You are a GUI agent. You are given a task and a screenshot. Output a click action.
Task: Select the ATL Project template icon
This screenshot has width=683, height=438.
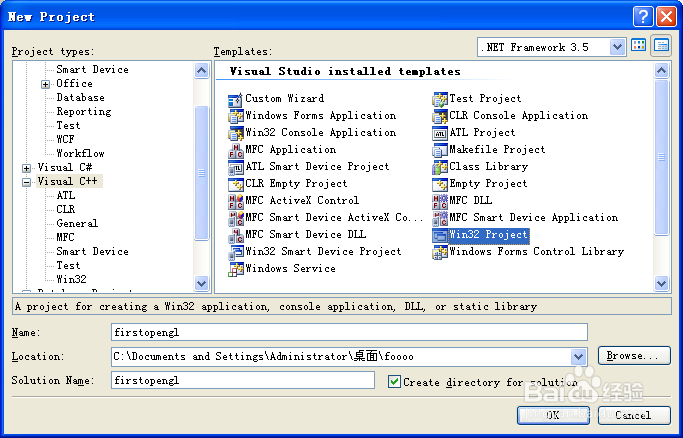pyautogui.click(x=440, y=134)
